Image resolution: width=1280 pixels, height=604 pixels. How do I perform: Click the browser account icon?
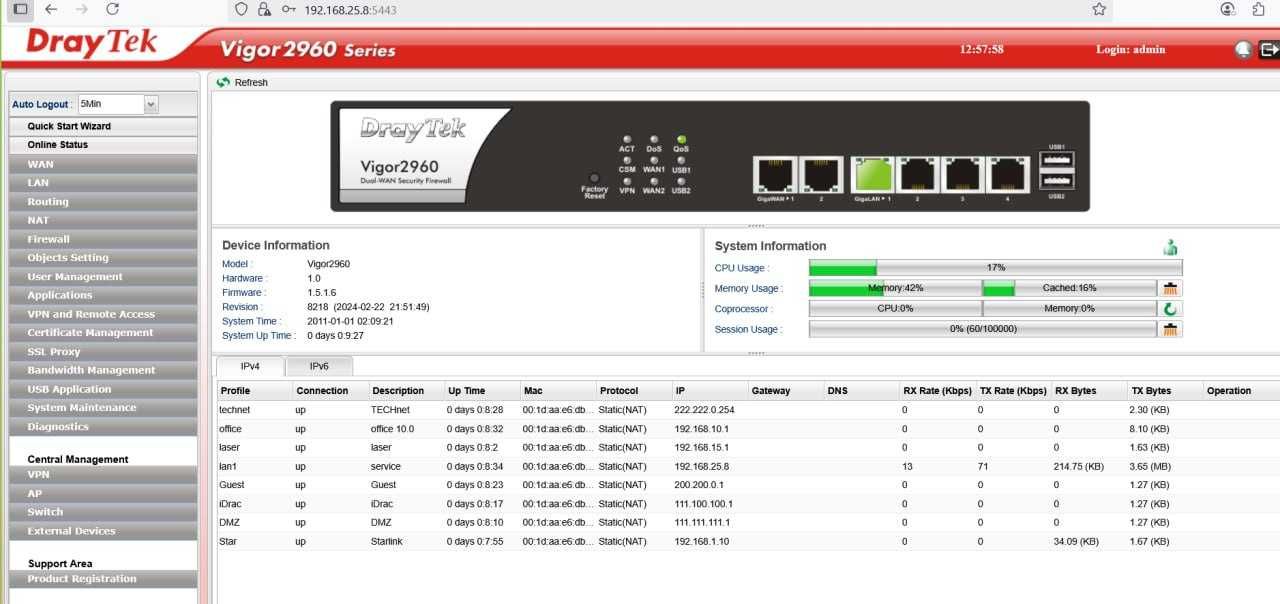tap(1228, 9)
